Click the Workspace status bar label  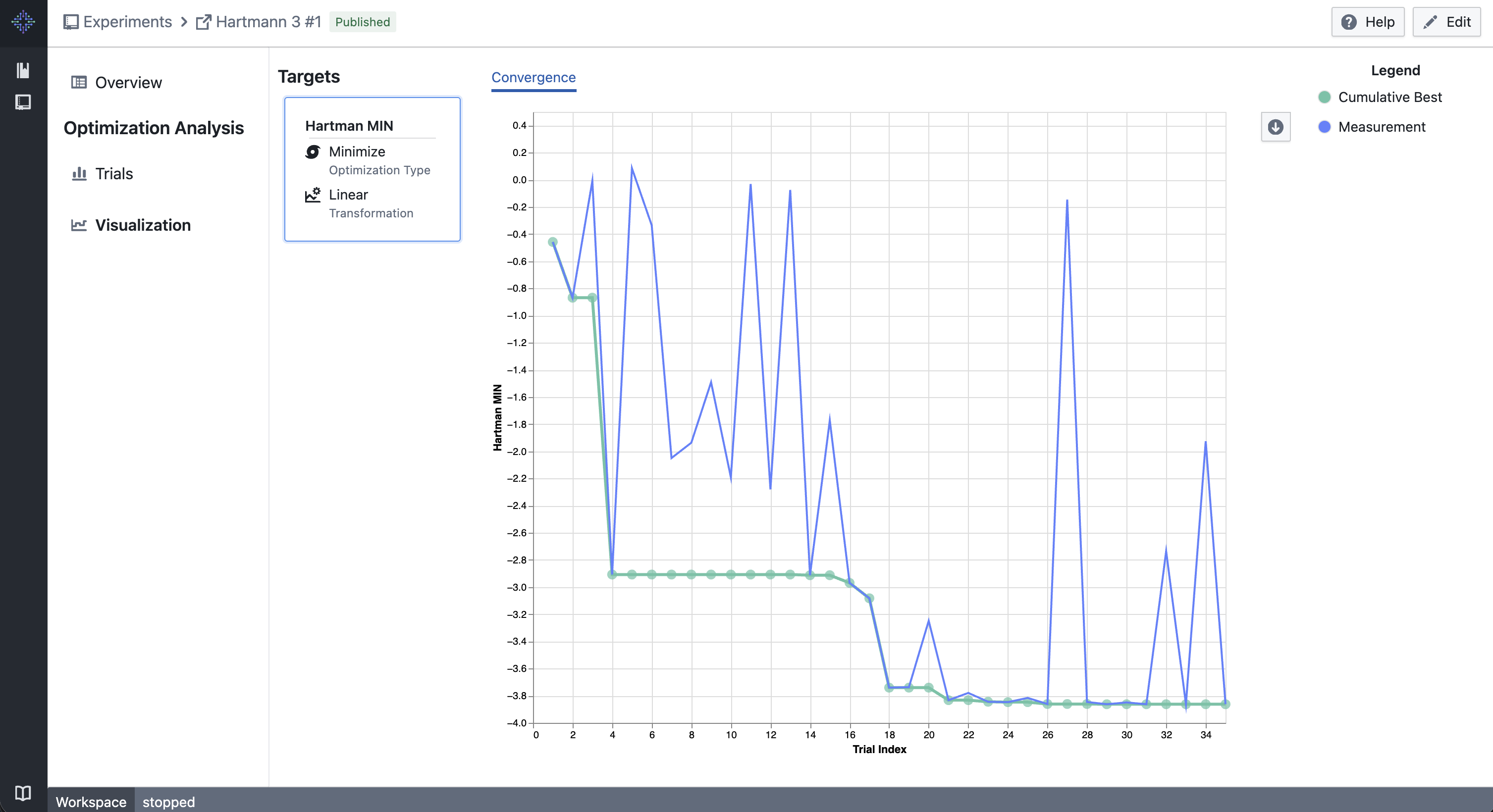(91, 802)
